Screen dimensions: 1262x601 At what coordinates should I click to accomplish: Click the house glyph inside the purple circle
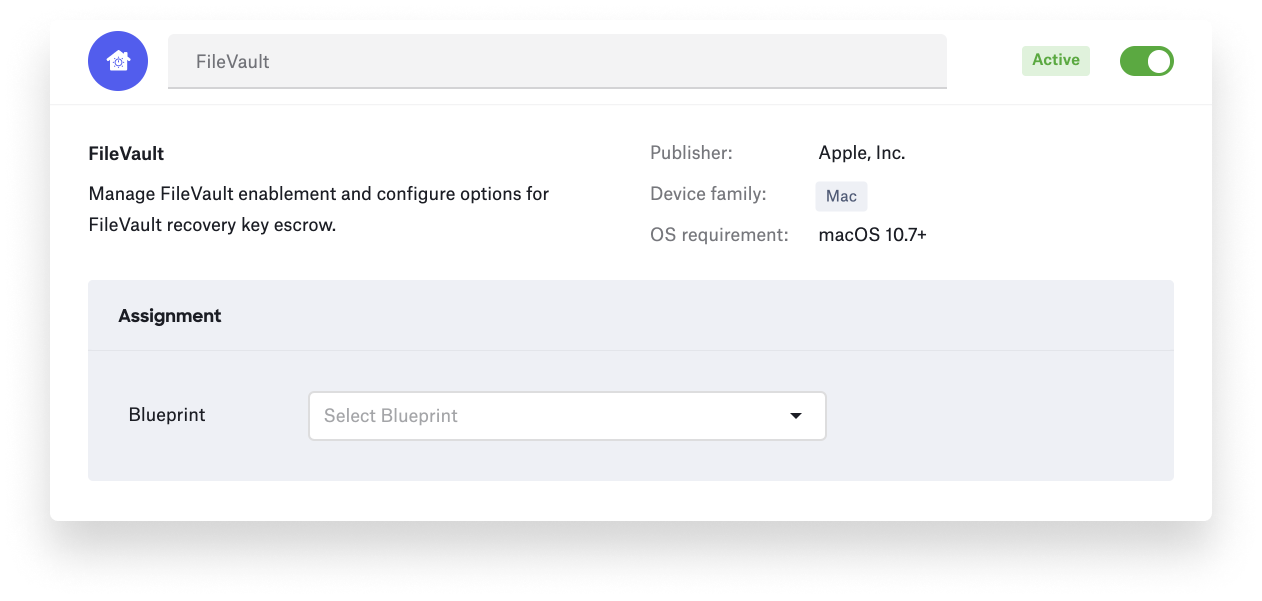[x=118, y=61]
